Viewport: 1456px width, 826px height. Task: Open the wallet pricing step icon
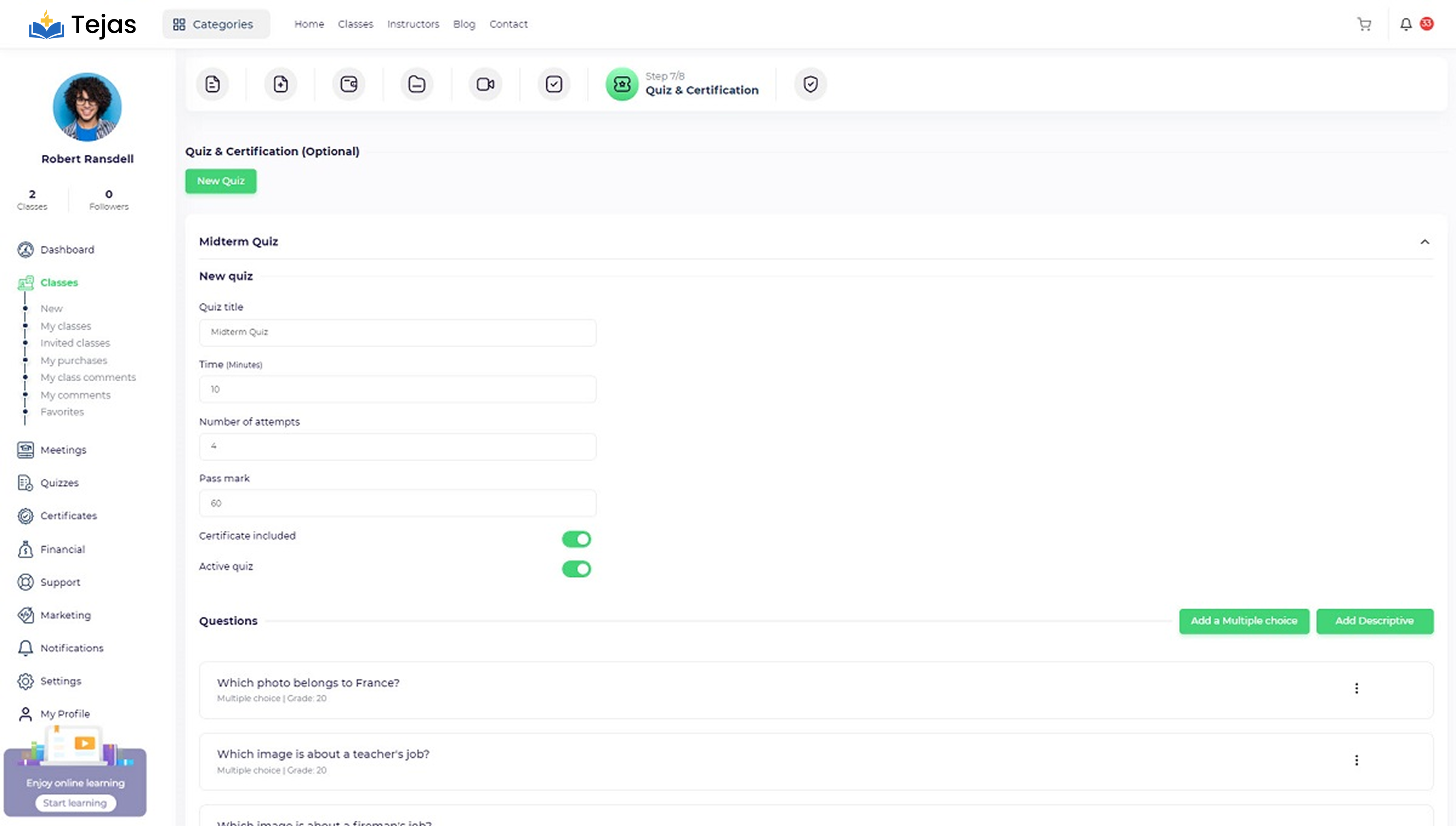tap(348, 84)
